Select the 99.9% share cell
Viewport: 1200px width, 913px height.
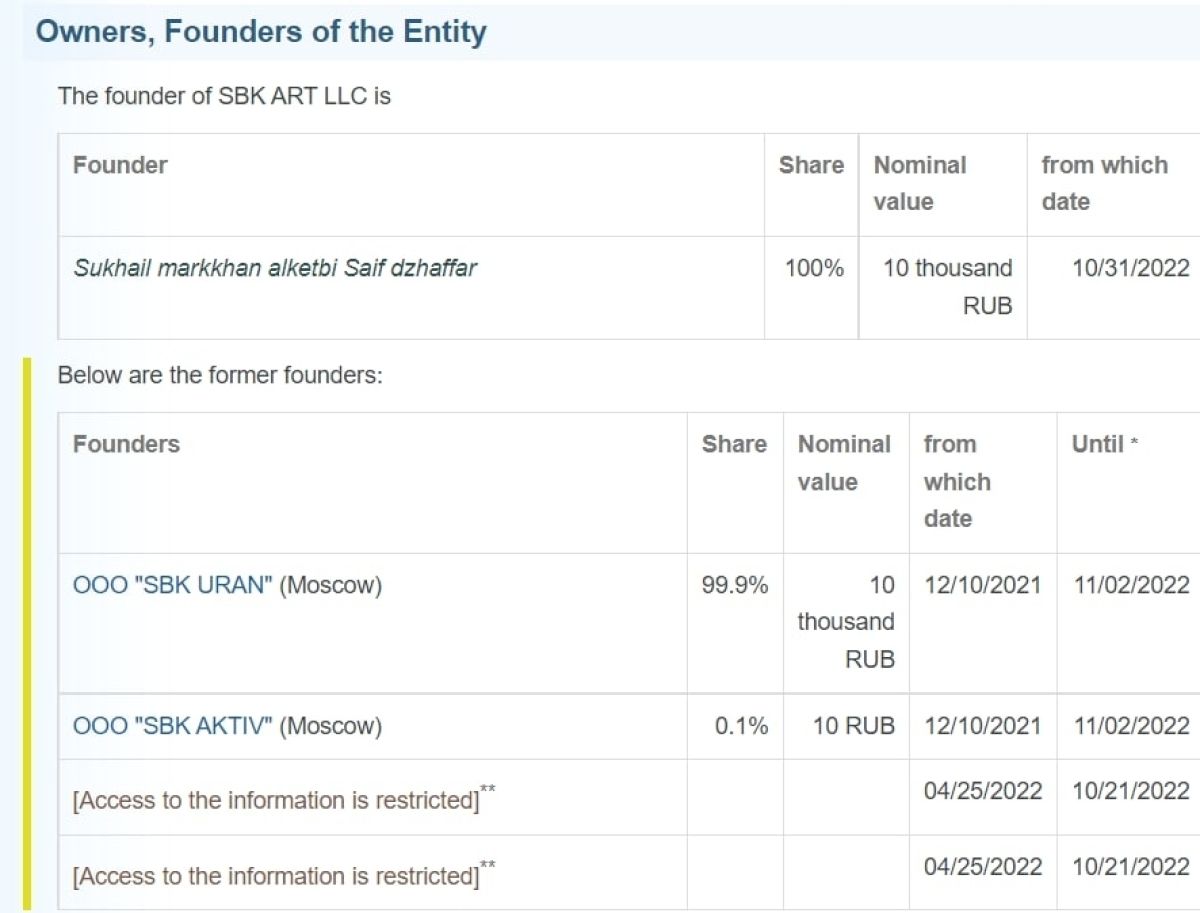tap(735, 585)
